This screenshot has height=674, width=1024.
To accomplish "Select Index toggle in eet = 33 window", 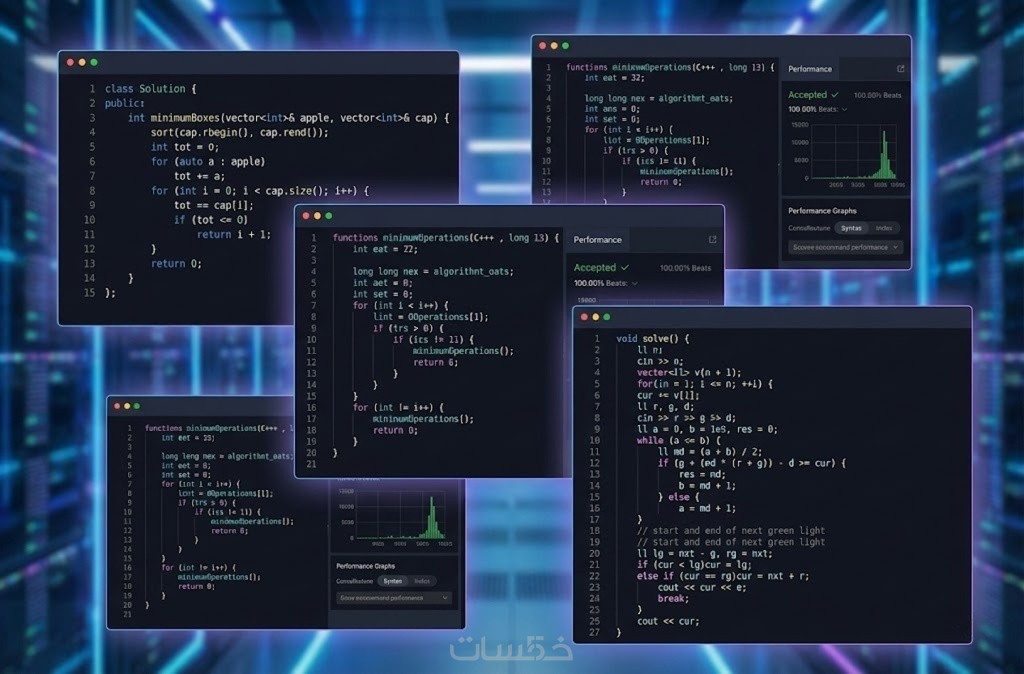I will [423, 581].
